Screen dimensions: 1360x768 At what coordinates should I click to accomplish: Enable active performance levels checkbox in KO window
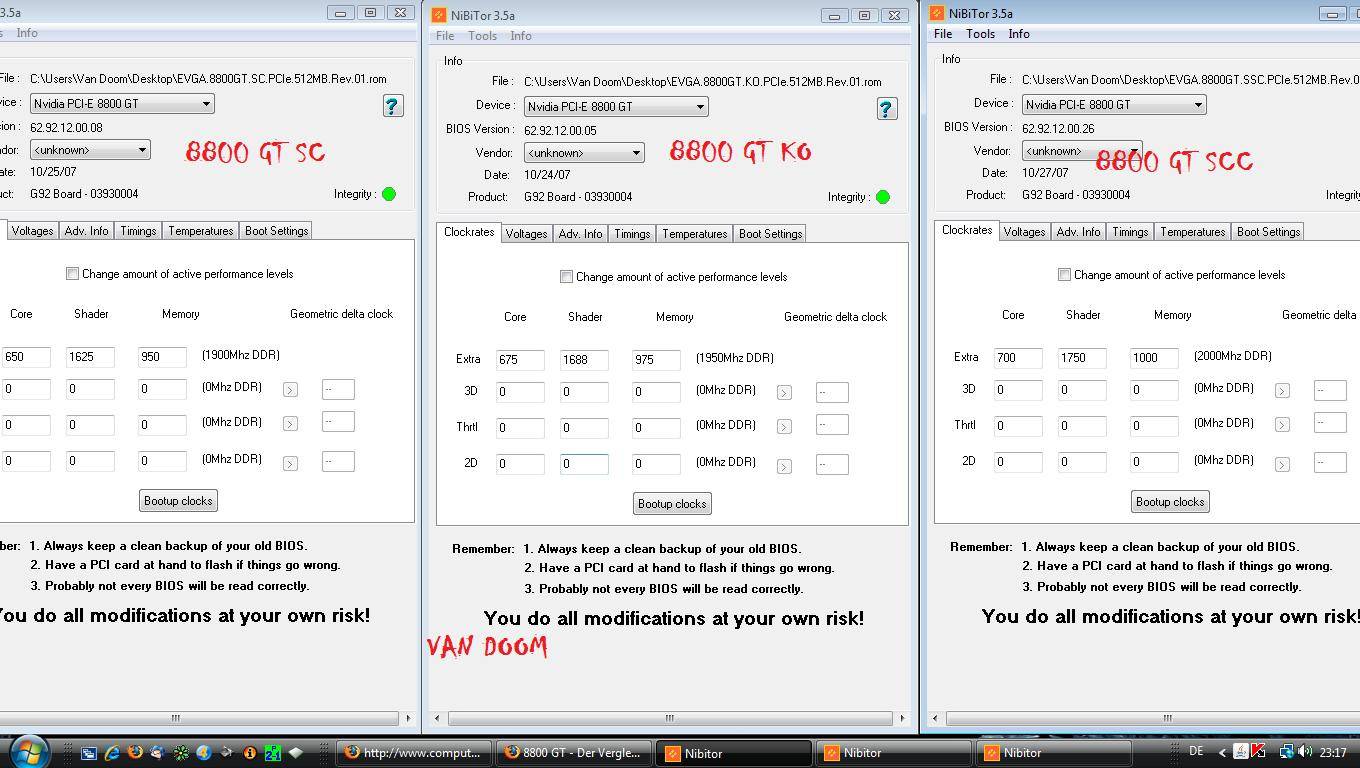coord(566,277)
